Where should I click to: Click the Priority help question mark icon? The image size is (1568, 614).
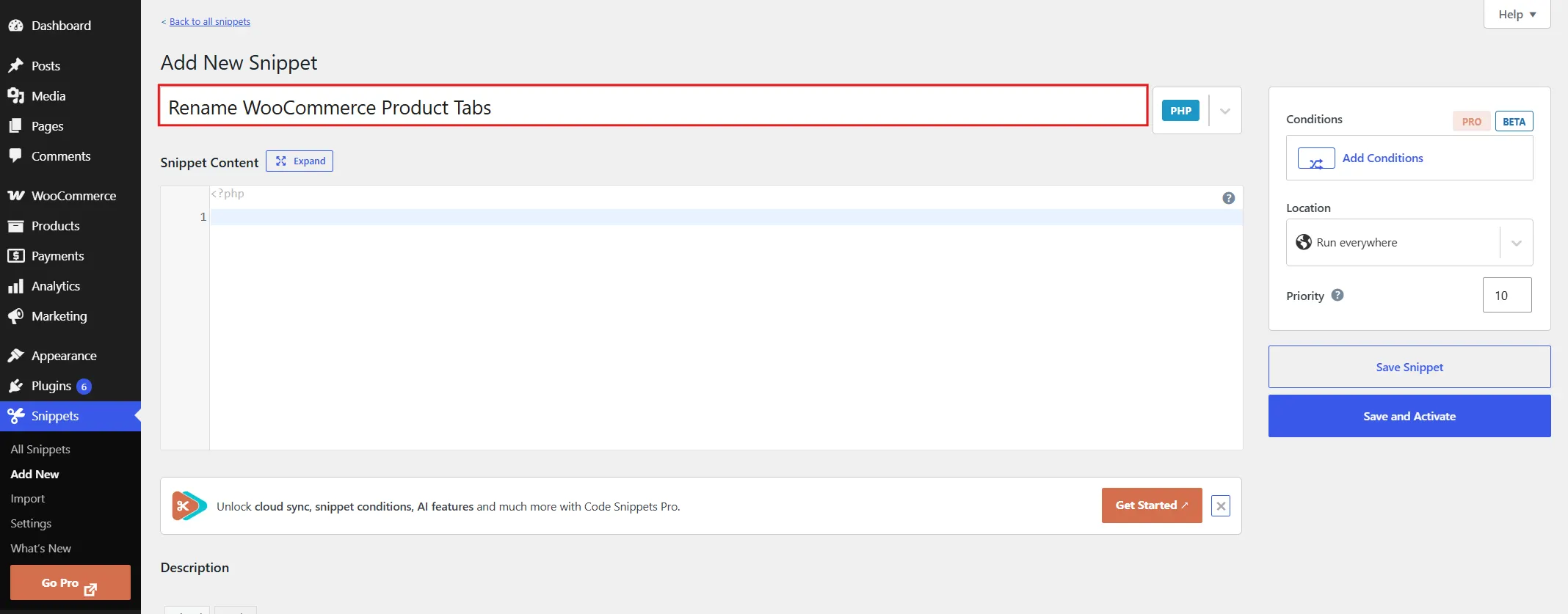tap(1337, 295)
